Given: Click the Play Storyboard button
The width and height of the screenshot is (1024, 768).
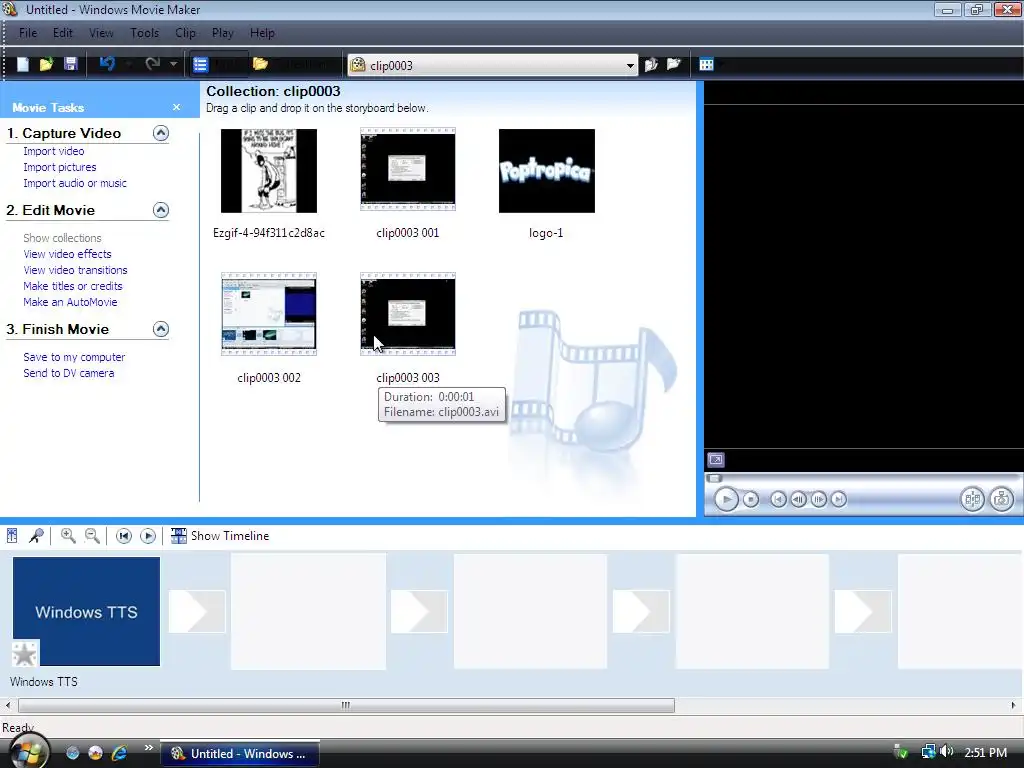Looking at the screenshot, I should point(148,536).
